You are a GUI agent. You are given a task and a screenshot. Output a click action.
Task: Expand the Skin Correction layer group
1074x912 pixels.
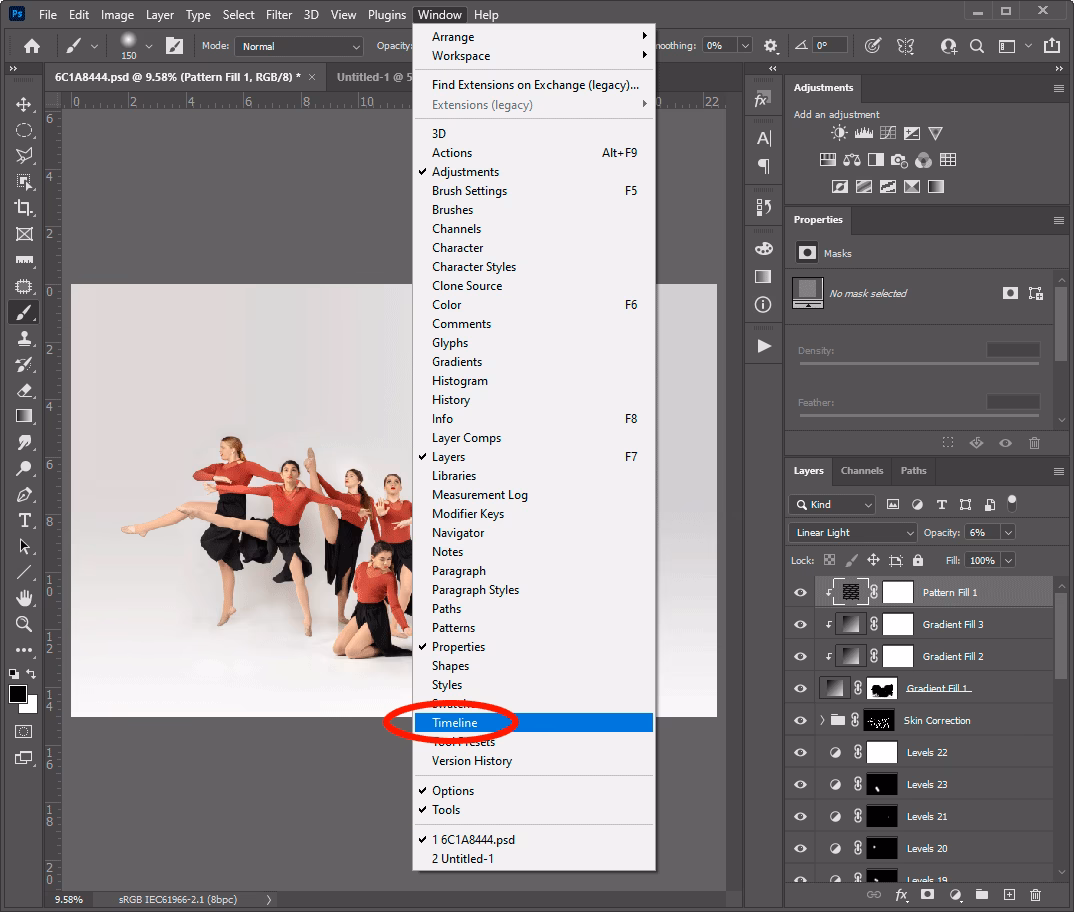[820, 720]
